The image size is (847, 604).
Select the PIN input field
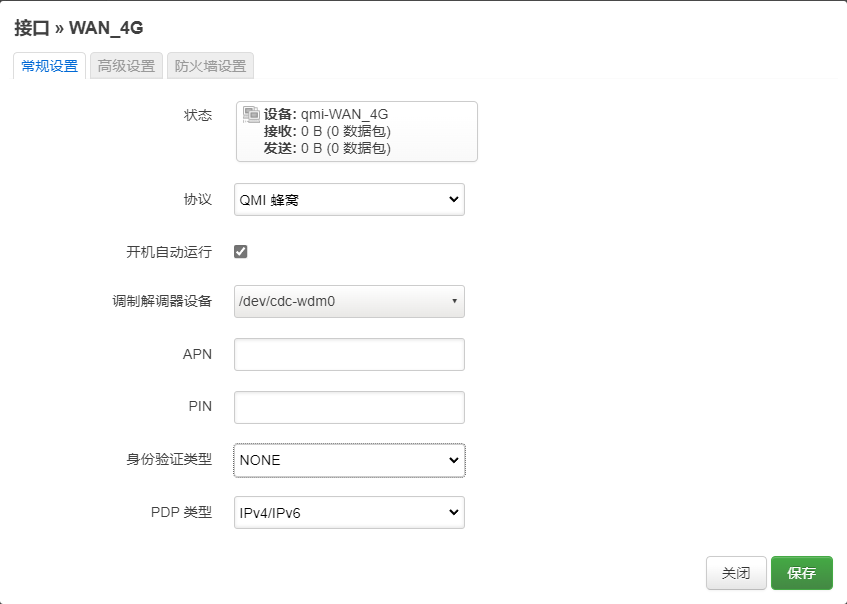[348, 407]
